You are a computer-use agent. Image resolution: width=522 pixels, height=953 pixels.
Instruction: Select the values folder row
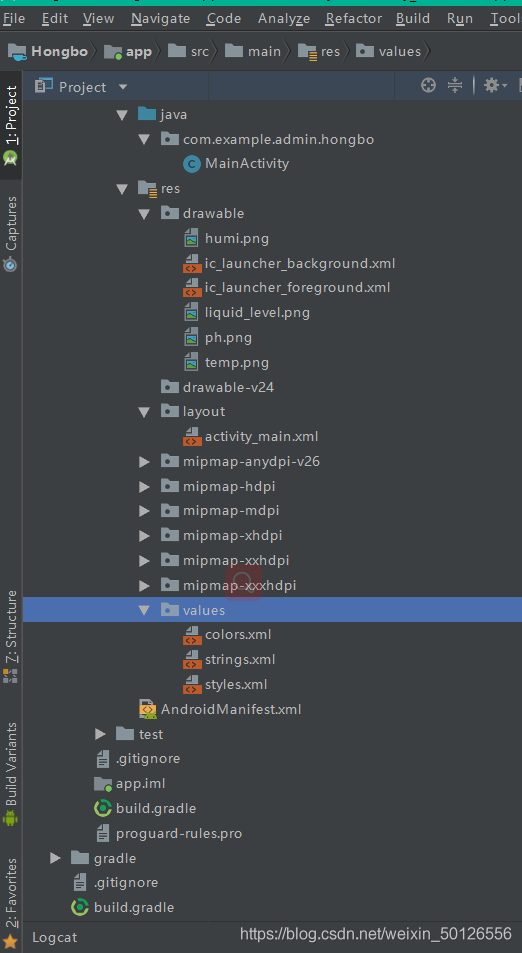tap(272, 610)
